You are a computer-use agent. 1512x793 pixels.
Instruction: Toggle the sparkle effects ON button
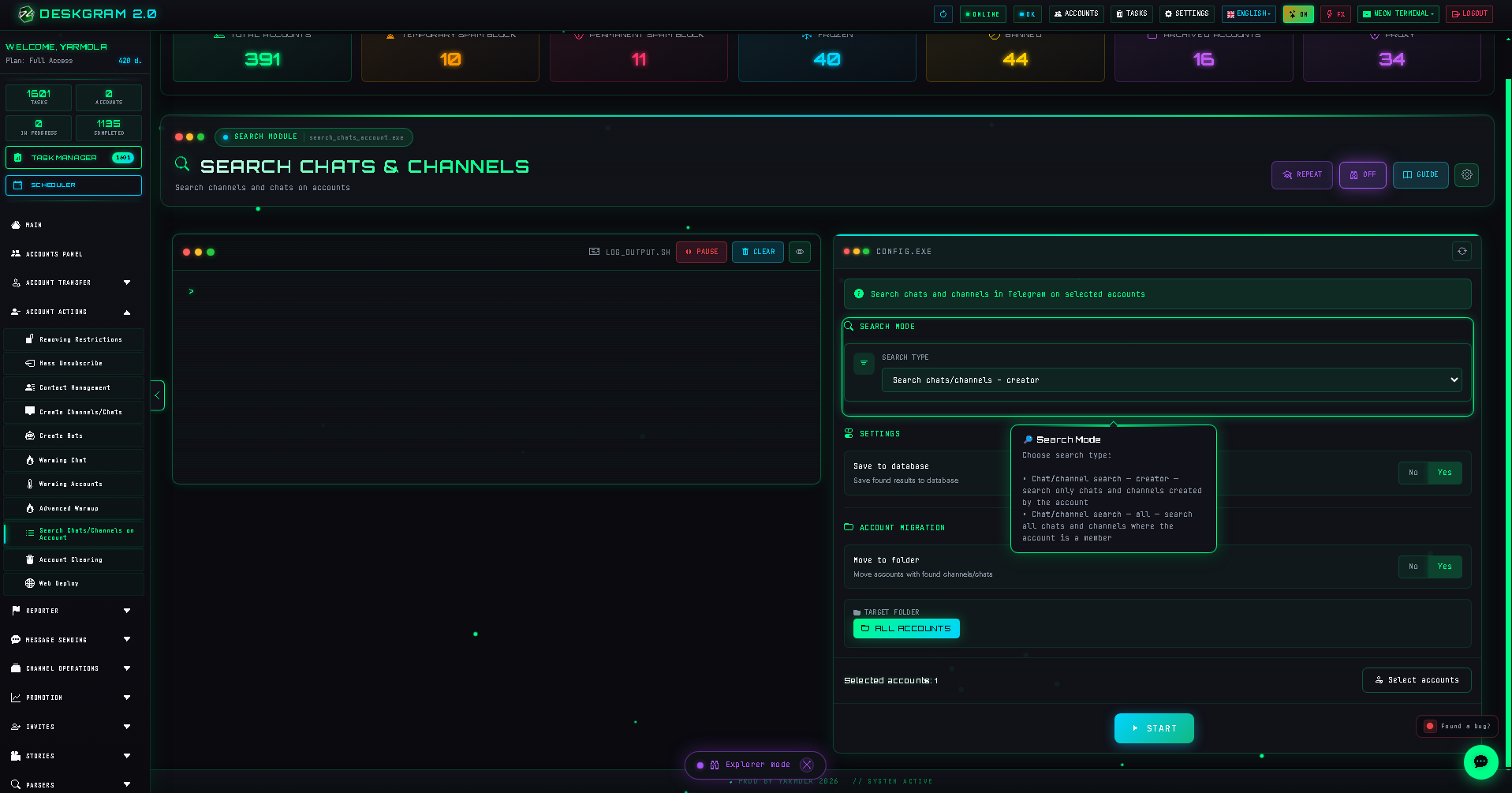pos(1298,13)
